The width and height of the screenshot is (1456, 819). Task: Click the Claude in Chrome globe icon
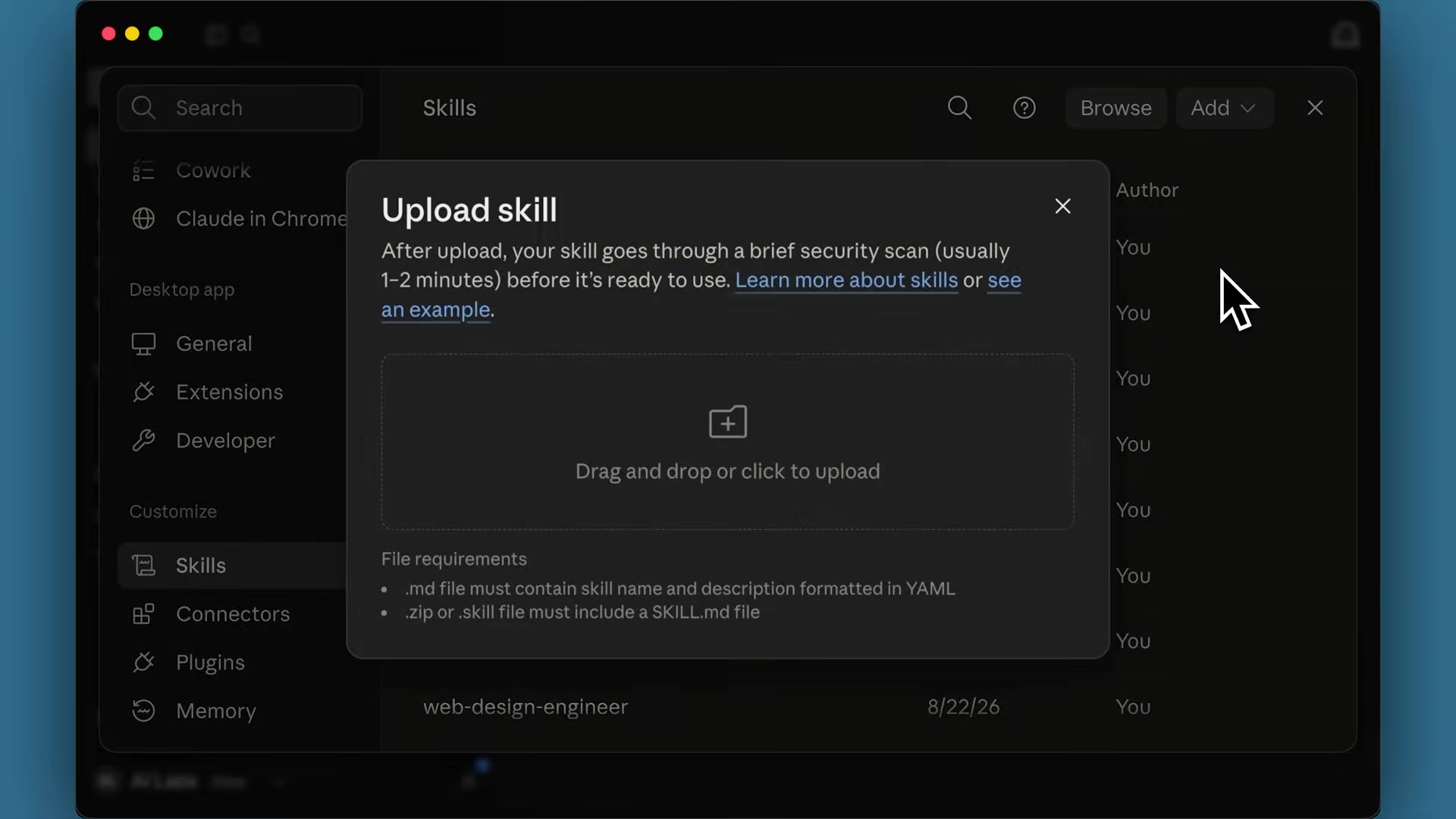(143, 218)
